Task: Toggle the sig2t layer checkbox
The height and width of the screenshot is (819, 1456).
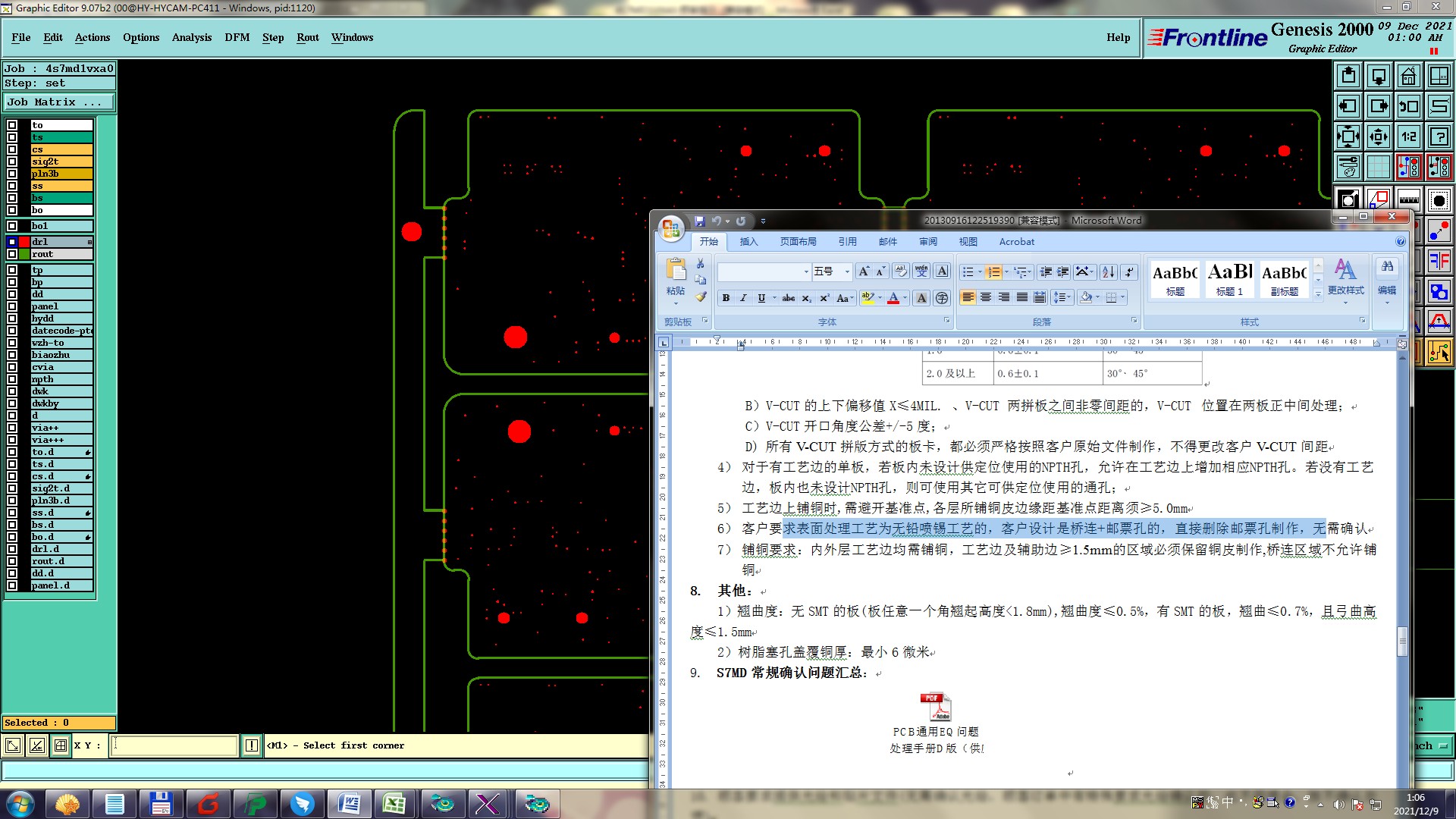Action: tap(12, 162)
